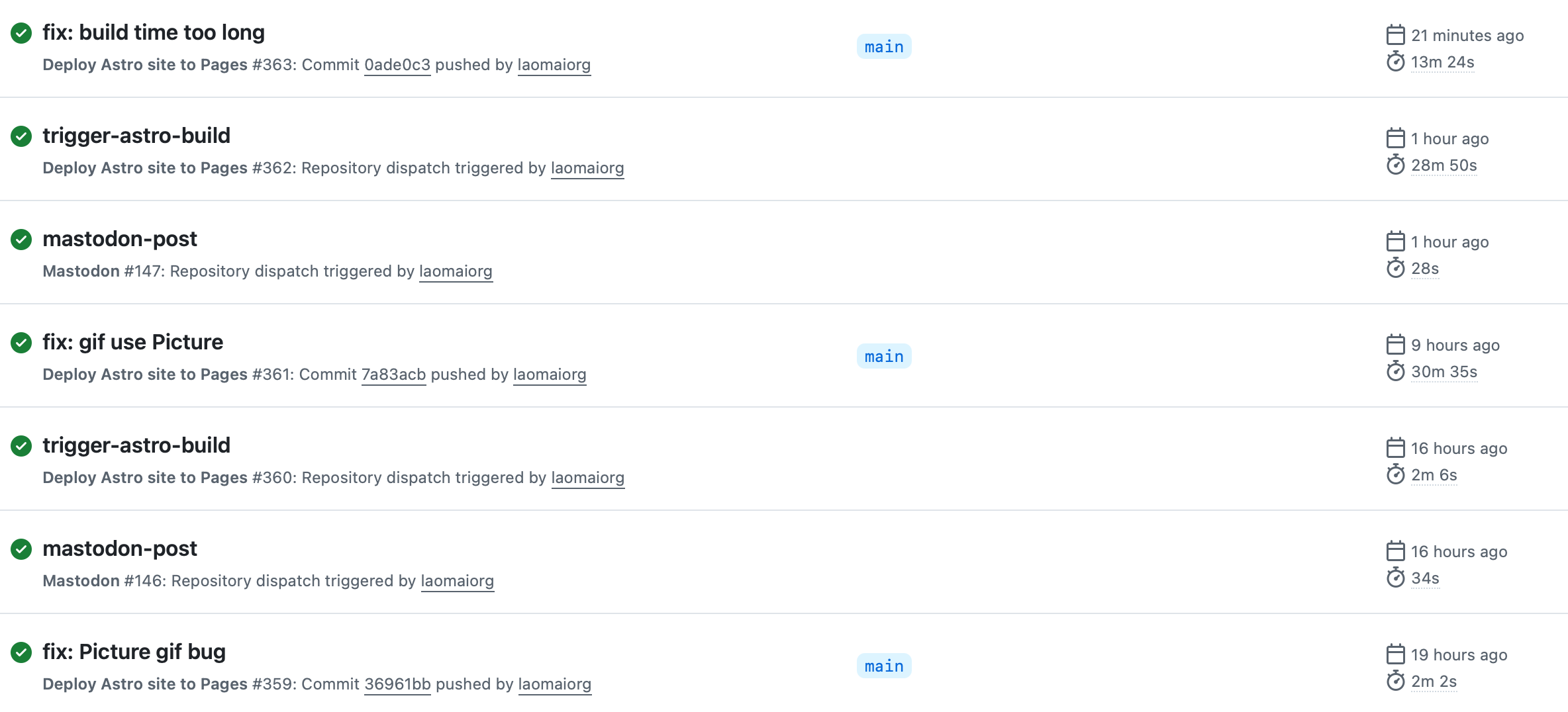Click the green check beside 'fix: Picture gif bug'
Viewport: 1568px width, 712px height.
tap(22, 652)
